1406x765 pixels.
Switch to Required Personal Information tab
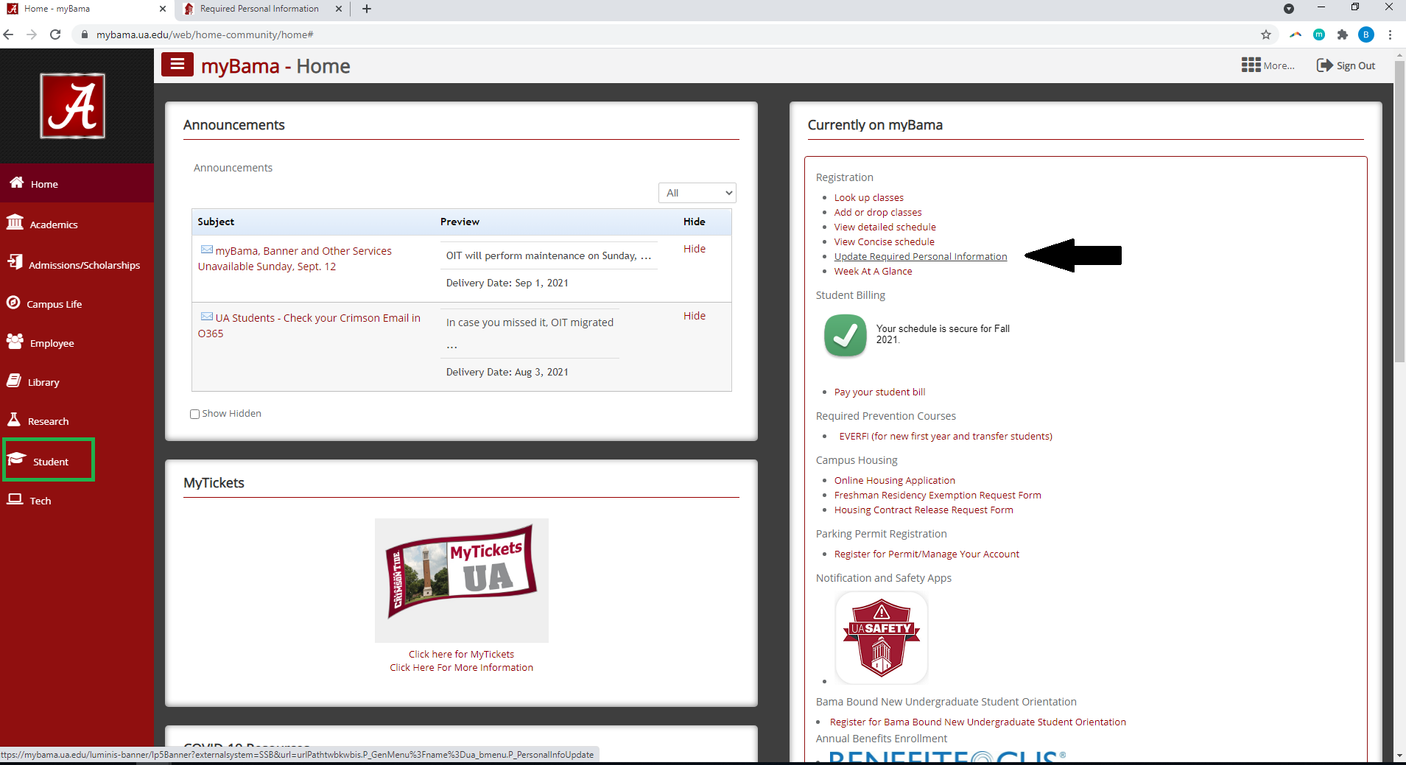click(259, 9)
